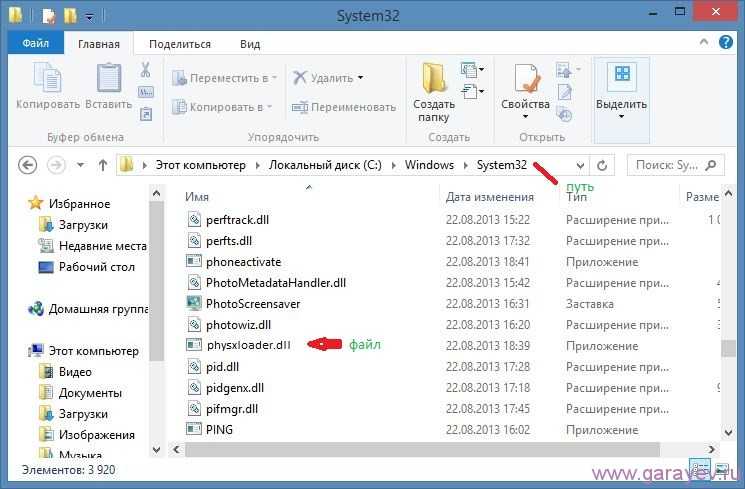Select the pidgenx.dll file
The width and height of the screenshot is (745, 489).
click(235, 388)
